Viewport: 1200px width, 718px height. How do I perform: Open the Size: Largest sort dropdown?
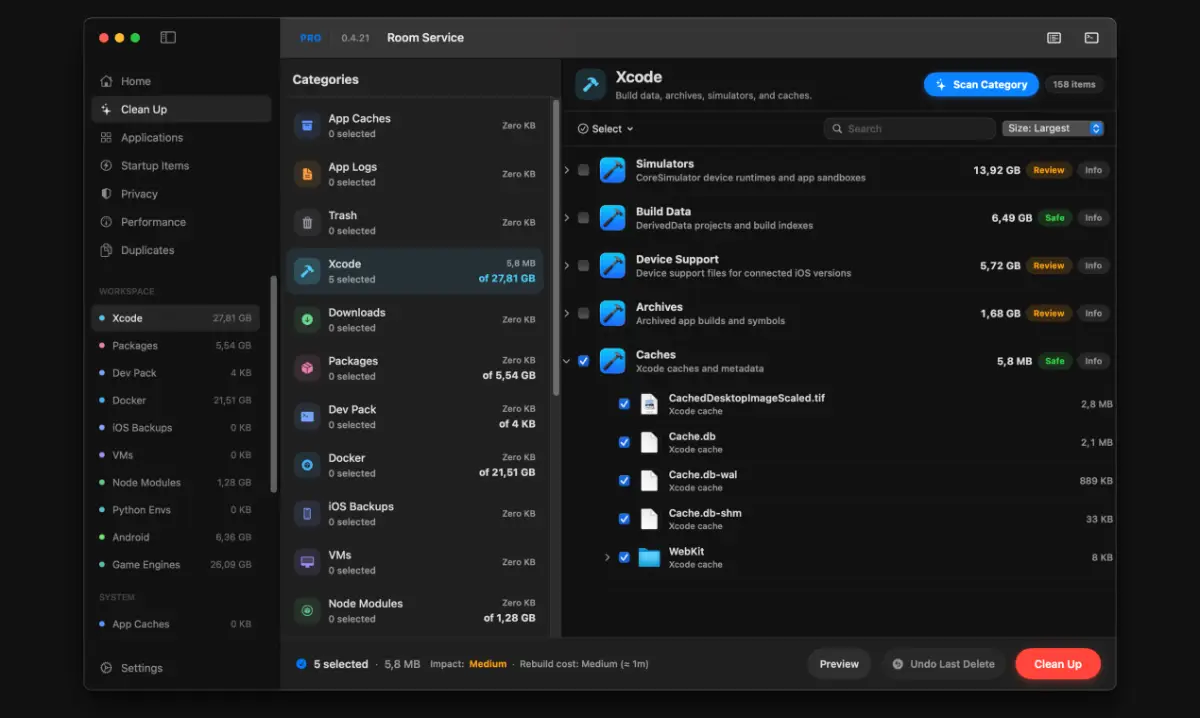pyautogui.click(x=1053, y=128)
